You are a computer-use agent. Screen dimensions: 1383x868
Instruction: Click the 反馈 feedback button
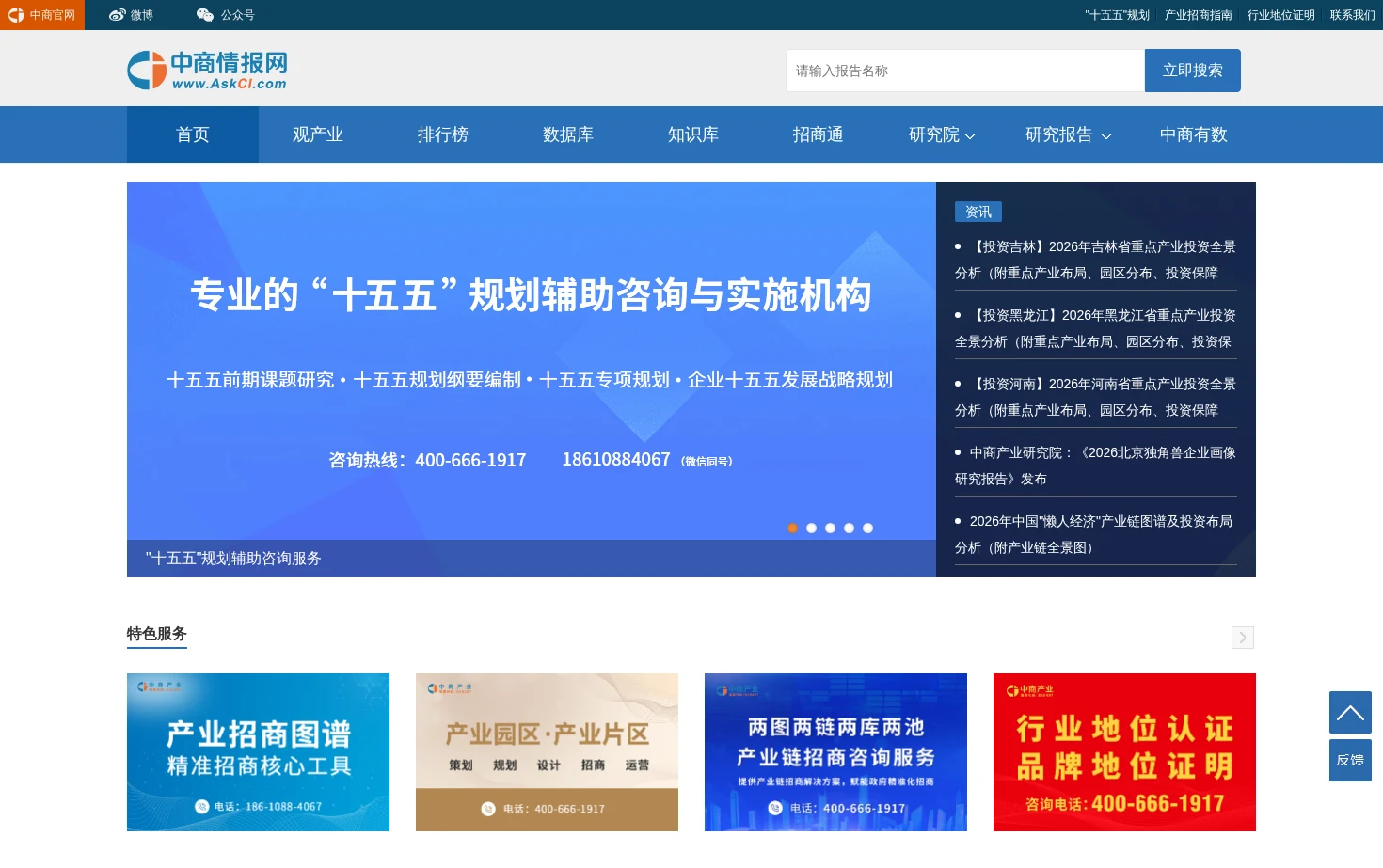pyautogui.click(x=1350, y=760)
